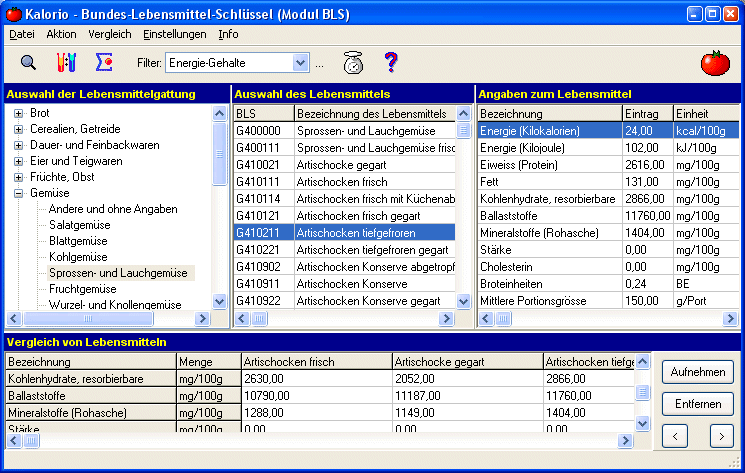
Task: Select the Cholesterin row
Action: click(609, 267)
